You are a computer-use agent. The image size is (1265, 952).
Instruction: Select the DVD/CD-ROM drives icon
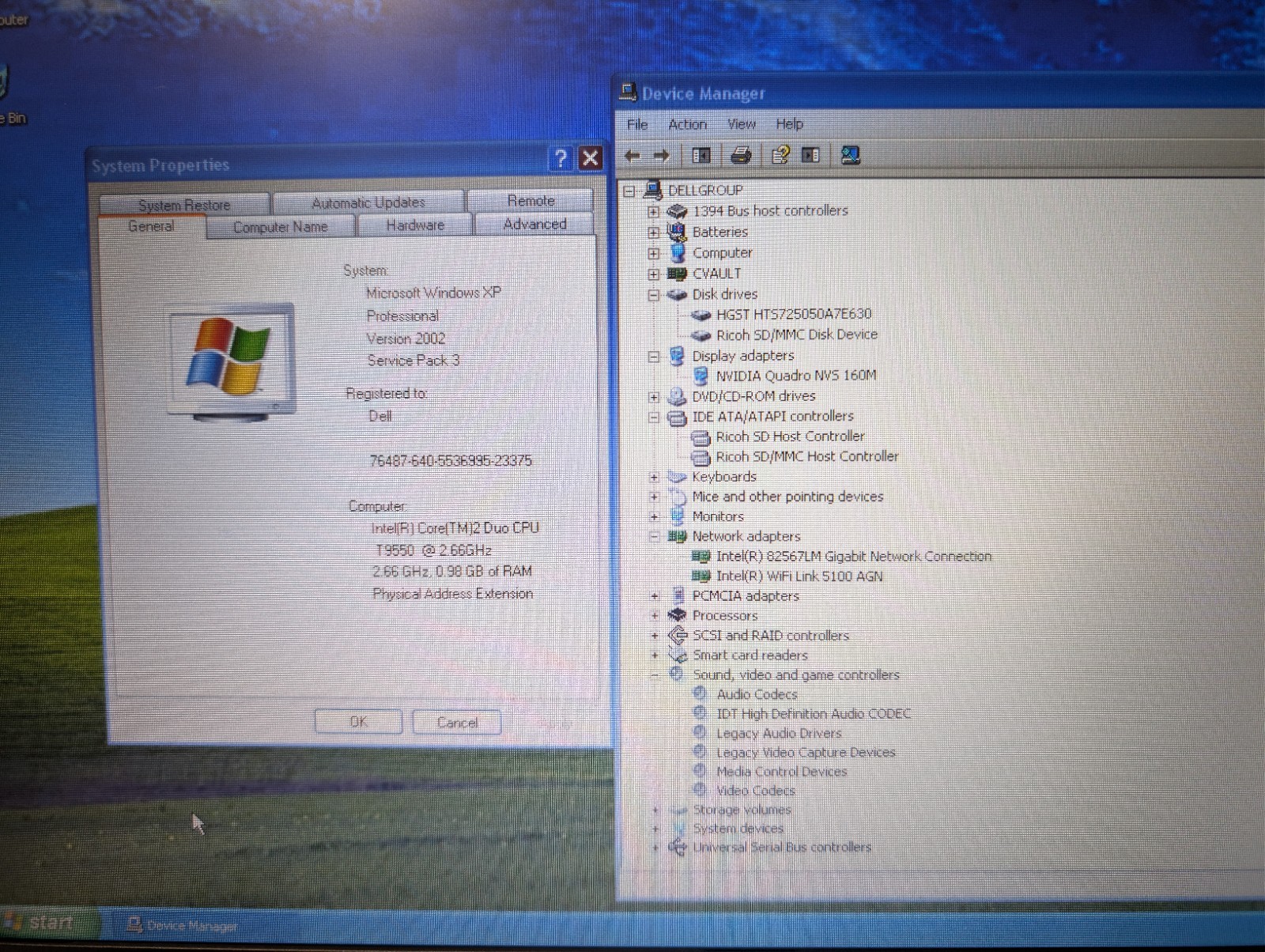[677, 396]
